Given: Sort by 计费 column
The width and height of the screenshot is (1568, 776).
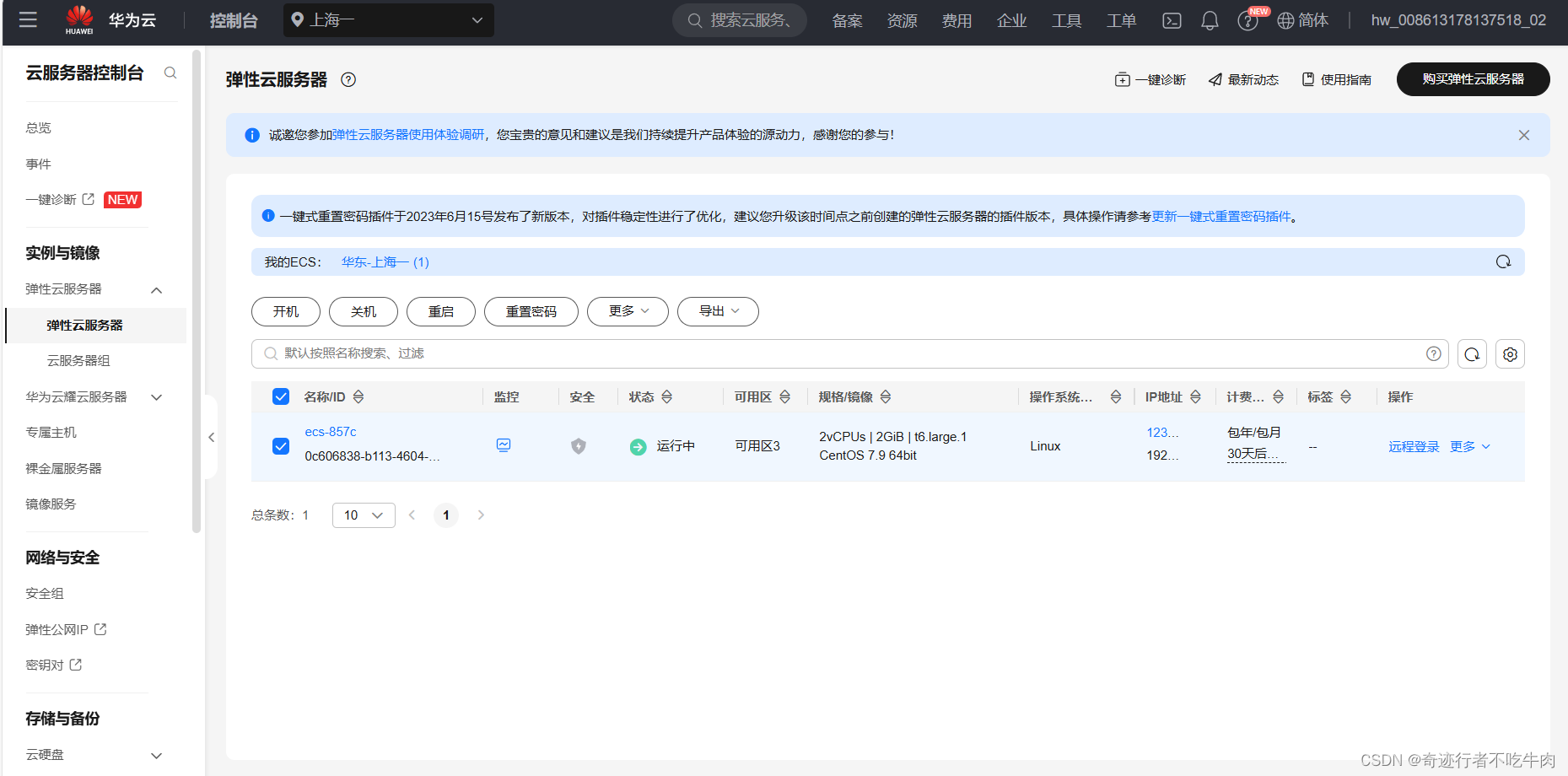Looking at the screenshot, I should click(1278, 396).
